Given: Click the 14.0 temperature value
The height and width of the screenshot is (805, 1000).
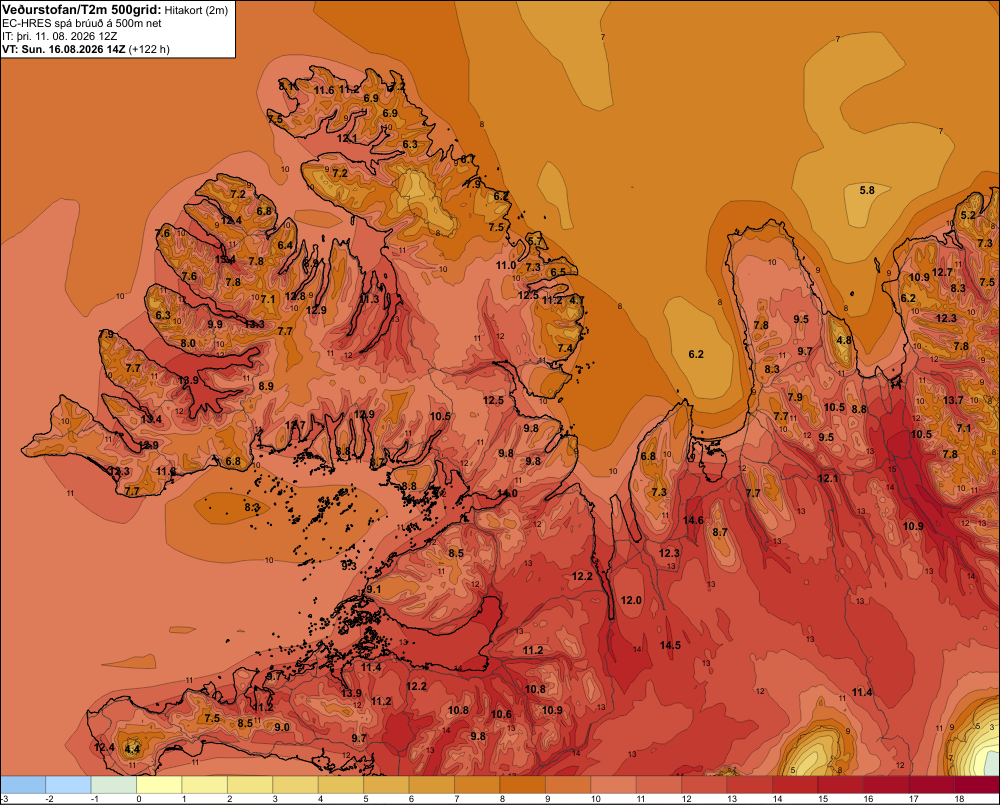Looking at the screenshot, I should 507,494.
